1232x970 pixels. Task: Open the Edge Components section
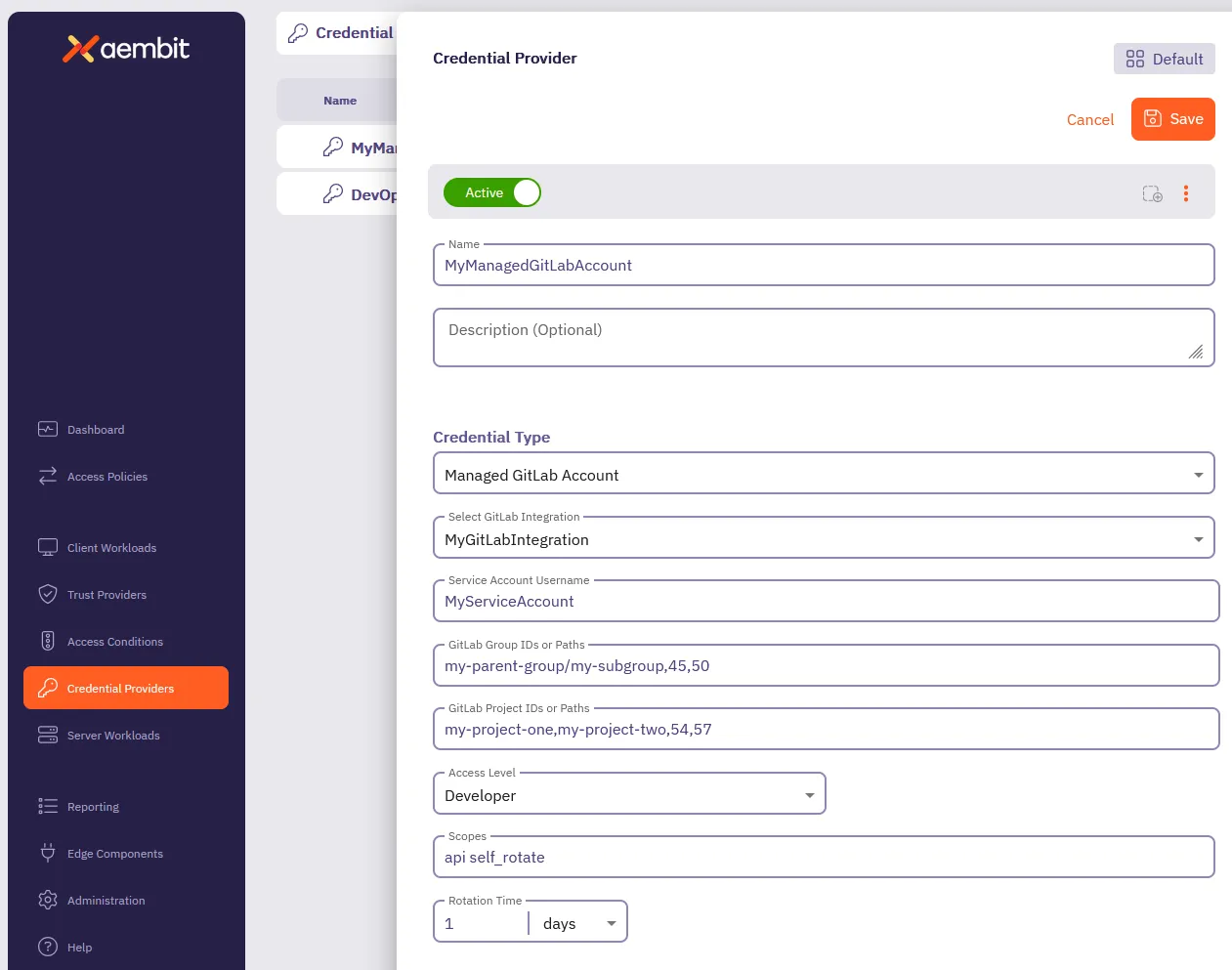(114, 854)
